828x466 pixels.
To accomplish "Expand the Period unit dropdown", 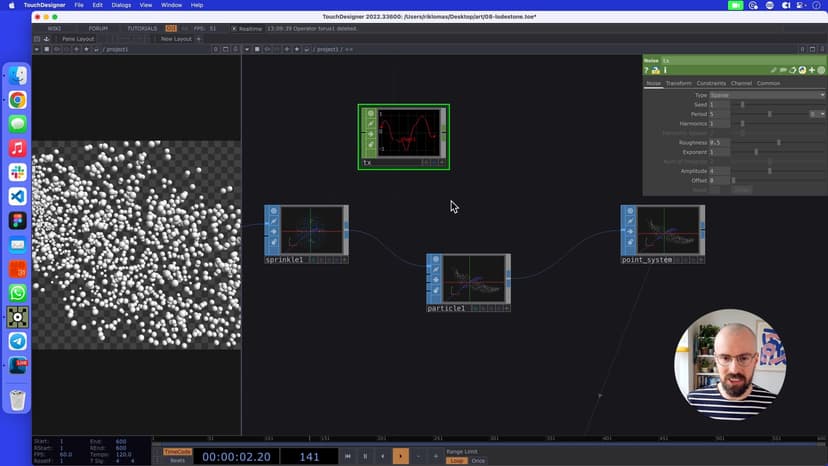I will click(817, 114).
